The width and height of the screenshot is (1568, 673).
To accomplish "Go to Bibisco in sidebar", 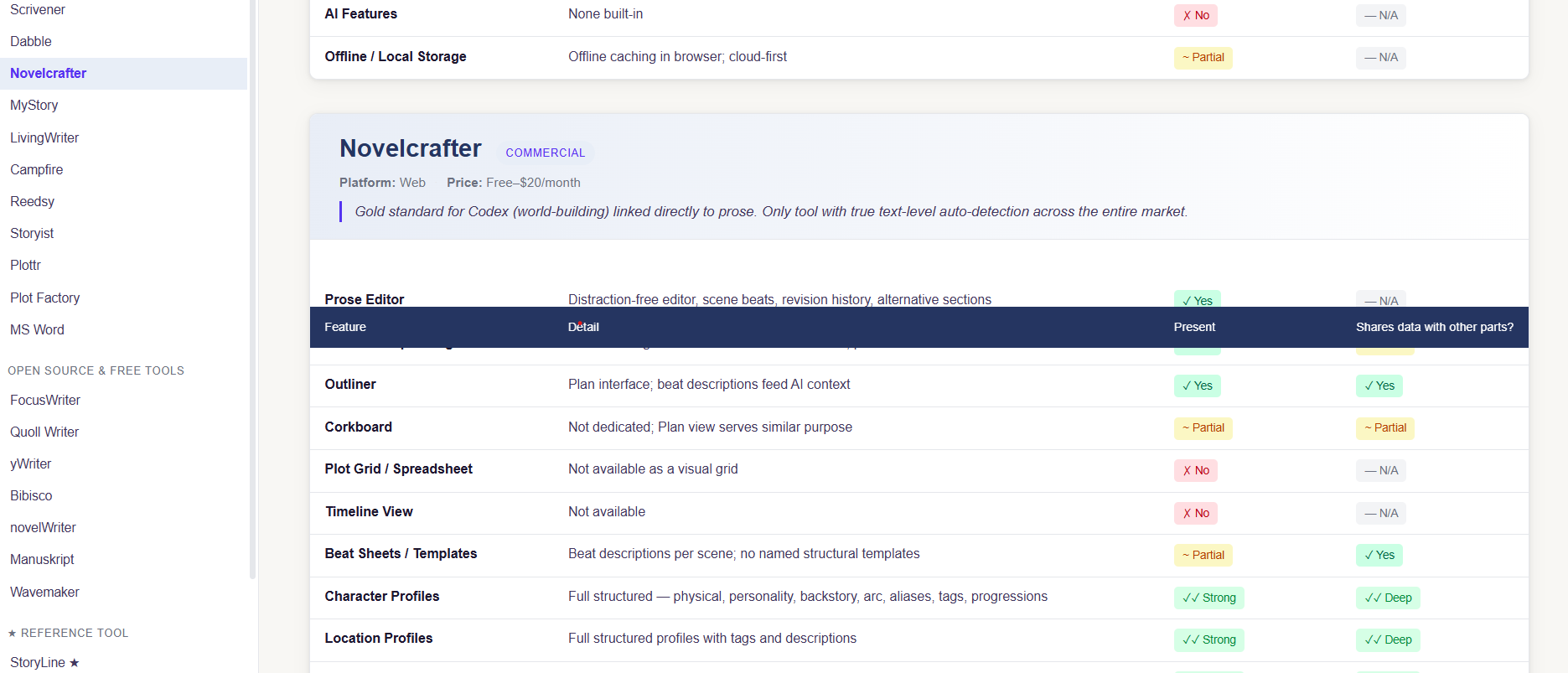I will 31,495.
